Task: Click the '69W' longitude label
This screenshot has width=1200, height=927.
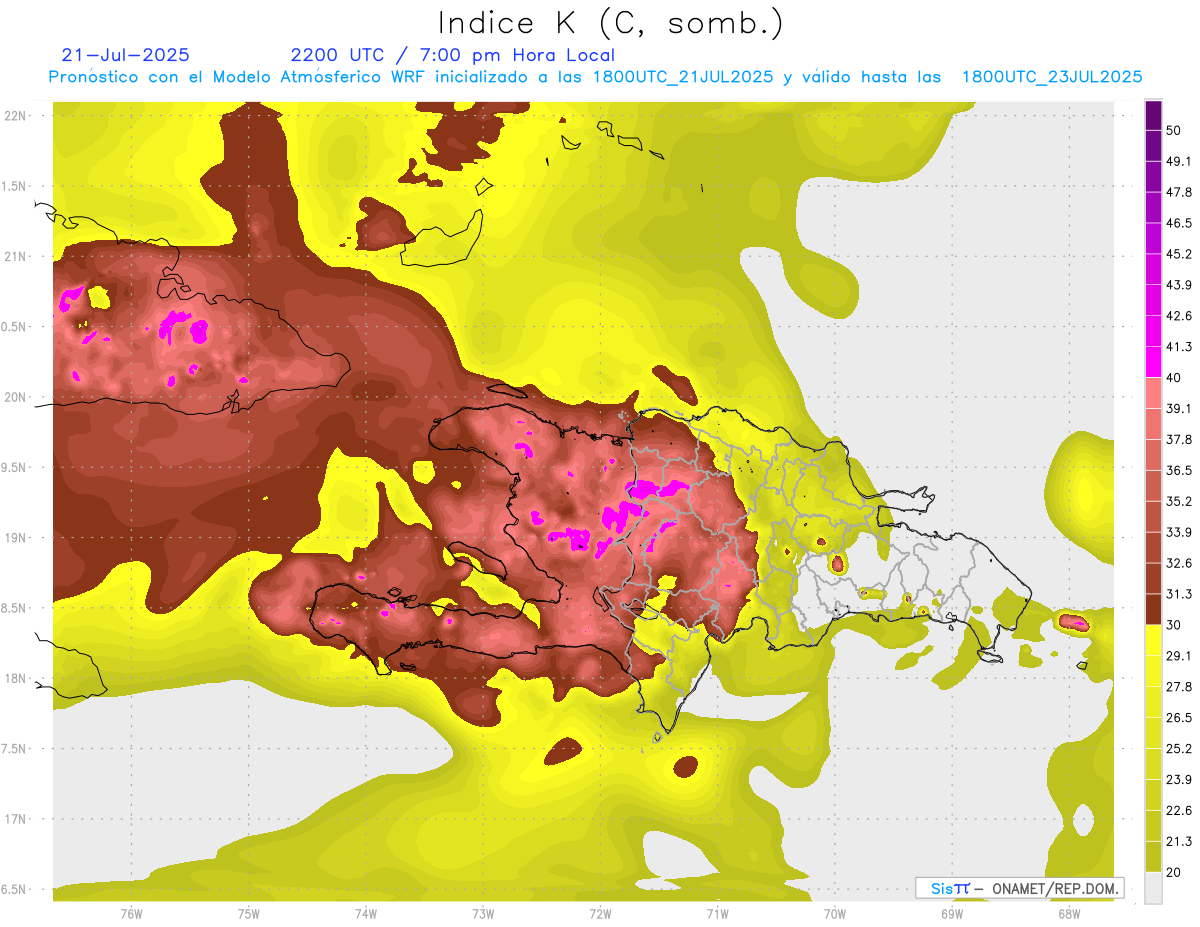Action: 952,913
